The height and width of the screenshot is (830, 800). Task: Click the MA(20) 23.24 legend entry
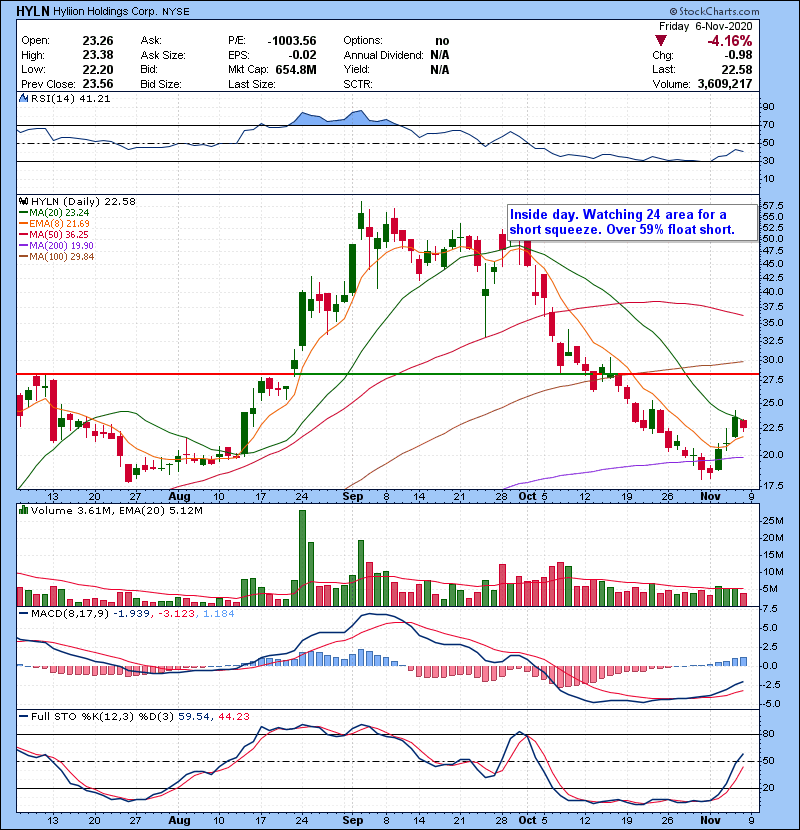(x=55, y=212)
